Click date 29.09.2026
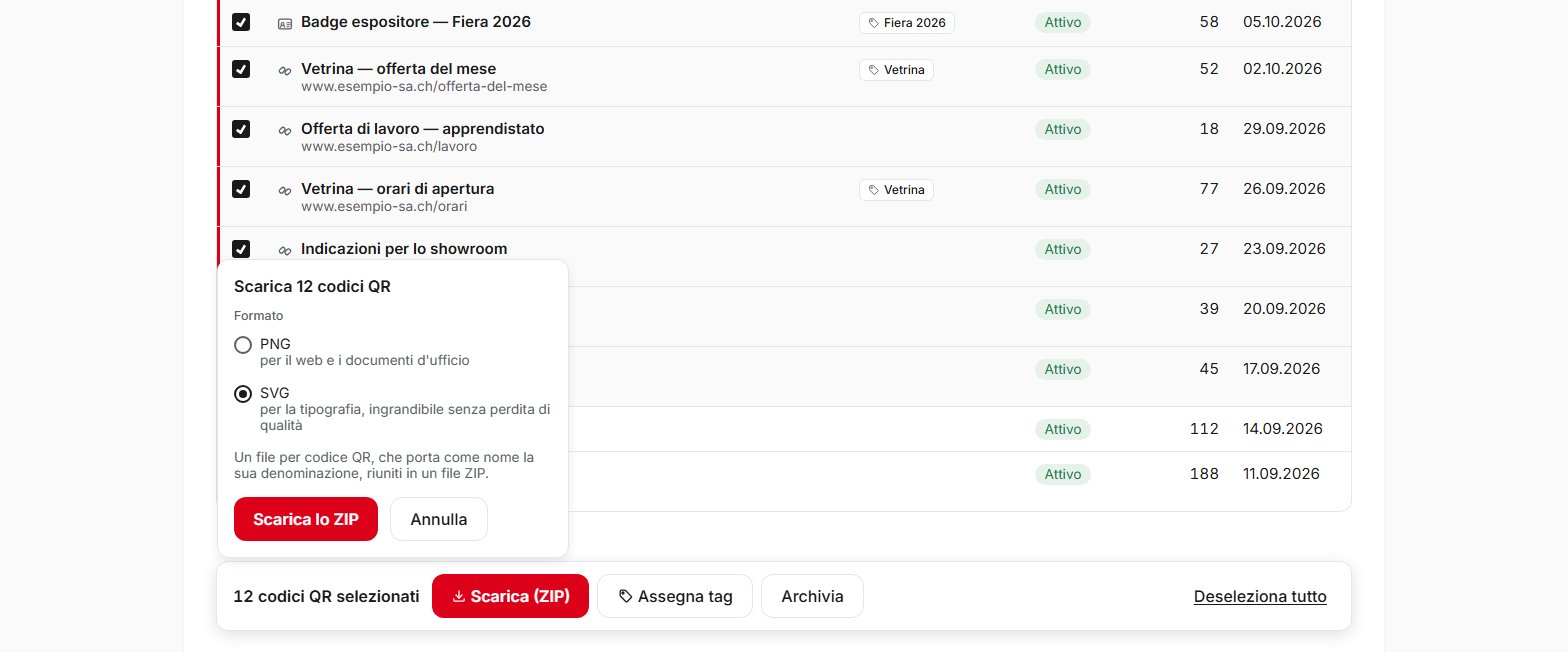This screenshot has width=1568, height=652. click(1284, 129)
